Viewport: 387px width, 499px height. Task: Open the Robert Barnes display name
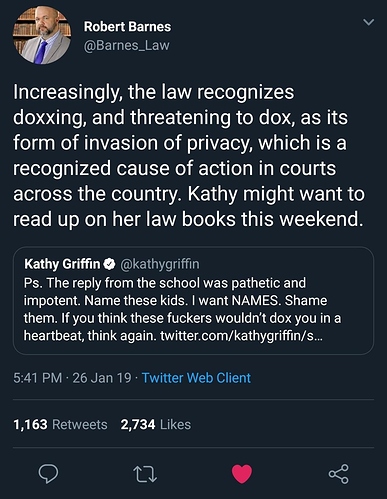tap(127, 27)
